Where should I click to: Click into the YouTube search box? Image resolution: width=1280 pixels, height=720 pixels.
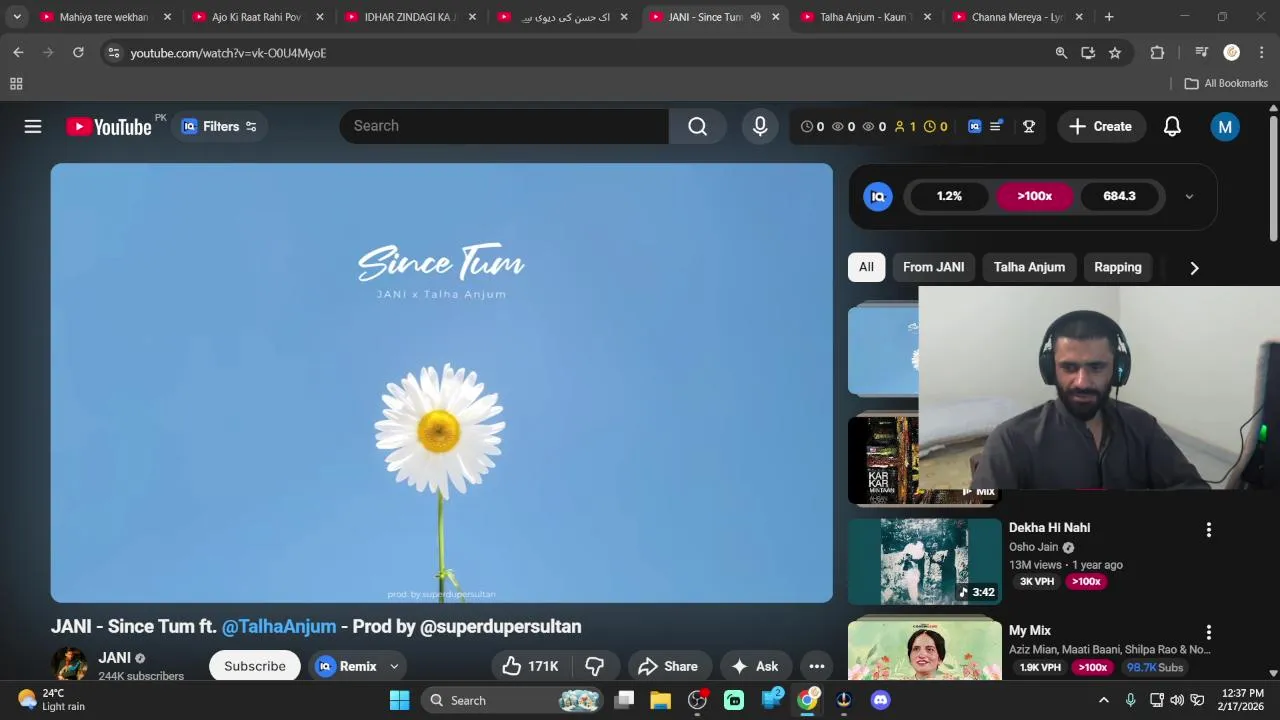(504, 126)
